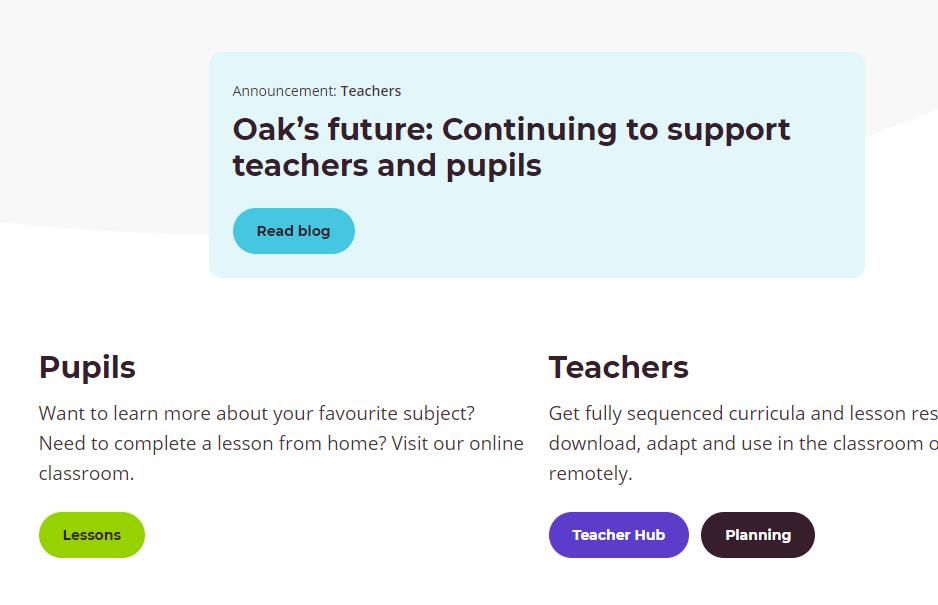The width and height of the screenshot is (938, 605).
Task: Click the word remotely in Teachers text
Action: [x=590, y=473]
